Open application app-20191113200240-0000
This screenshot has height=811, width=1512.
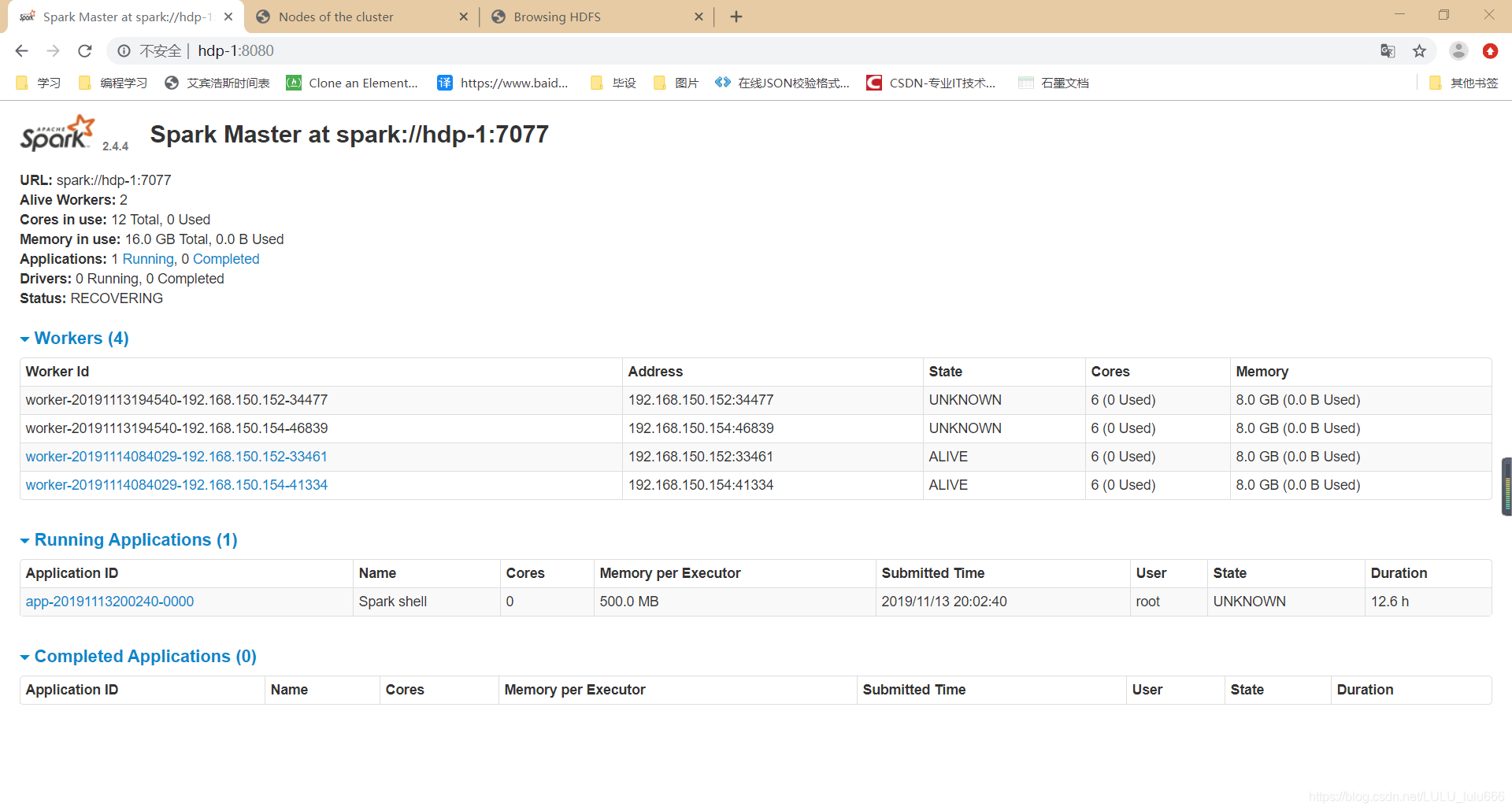pyautogui.click(x=109, y=601)
